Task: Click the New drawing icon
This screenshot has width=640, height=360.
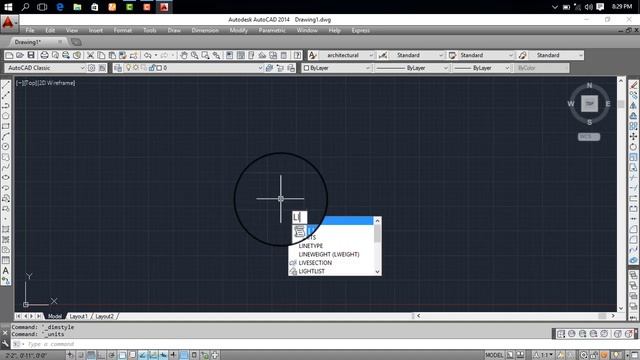Action: [9, 55]
